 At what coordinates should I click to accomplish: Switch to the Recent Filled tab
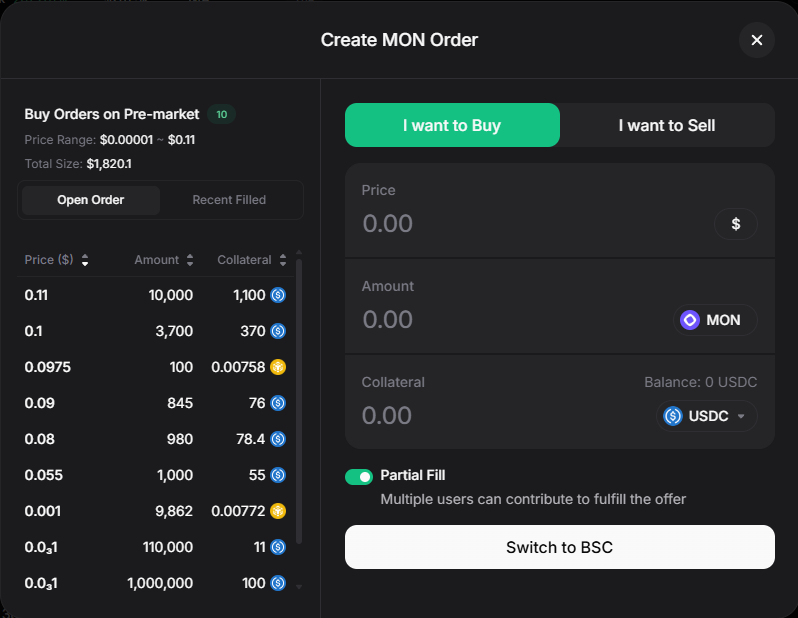[x=229, y=200]
